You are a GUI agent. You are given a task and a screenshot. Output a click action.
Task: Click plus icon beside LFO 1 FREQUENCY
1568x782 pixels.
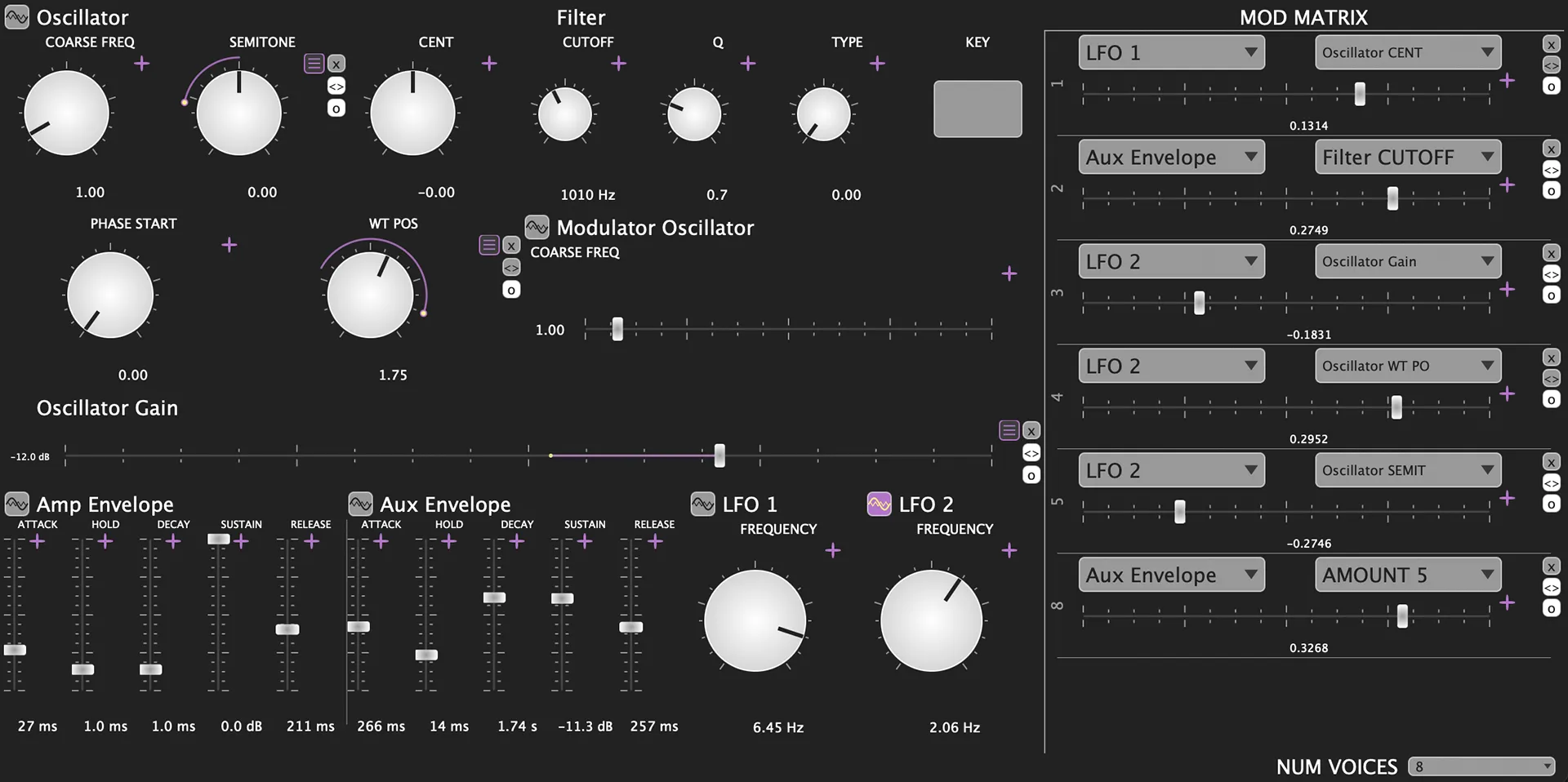click(x=833, y=550)
